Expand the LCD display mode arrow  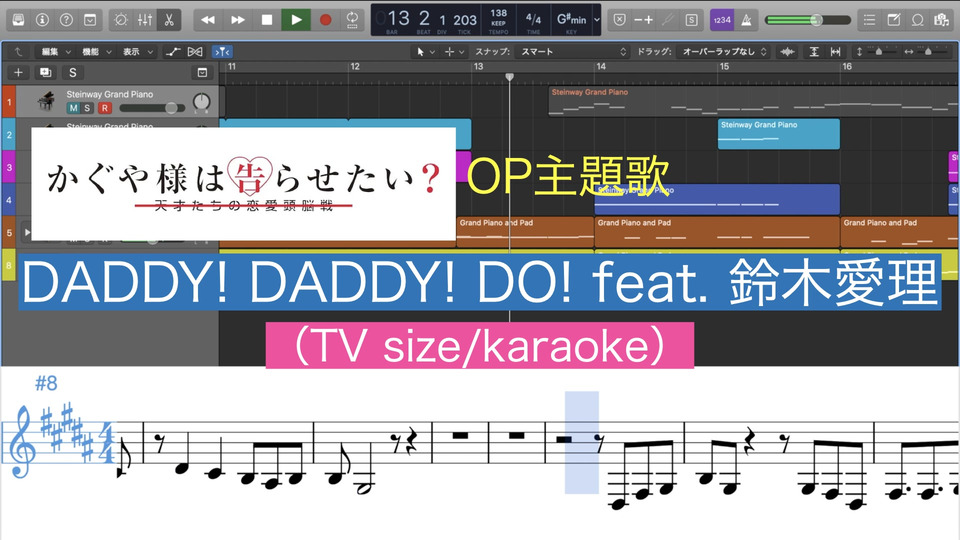[597, 19]
